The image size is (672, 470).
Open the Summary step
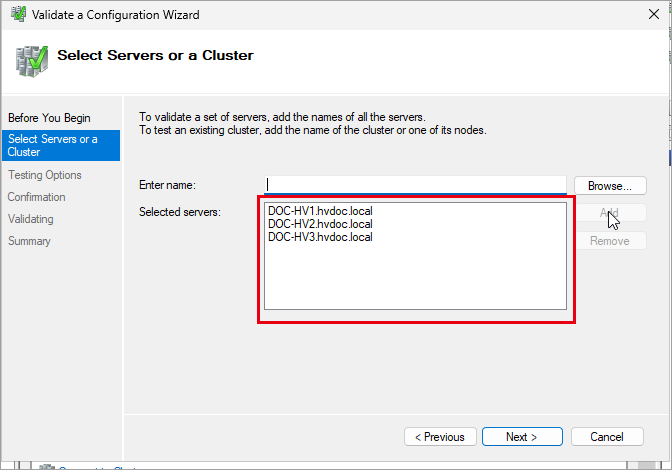(x=29, y=241)
